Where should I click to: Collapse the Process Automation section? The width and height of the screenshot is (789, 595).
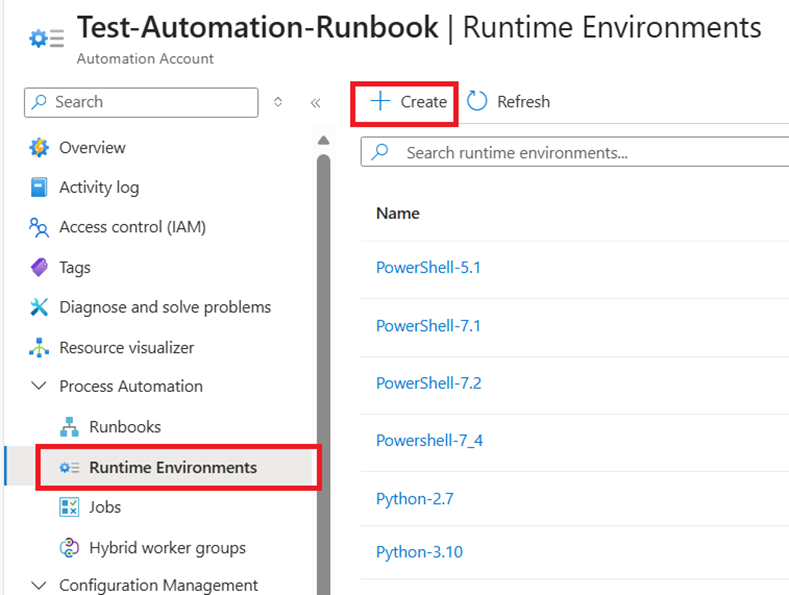tap(39, 386)
